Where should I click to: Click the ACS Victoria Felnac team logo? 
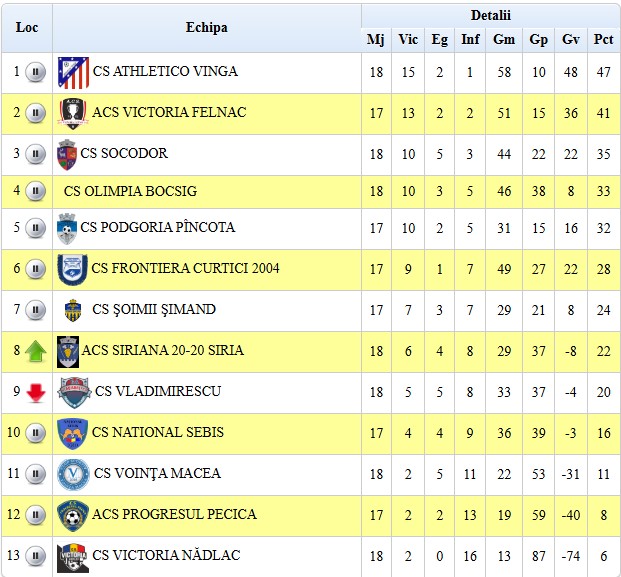click(73, 113)
